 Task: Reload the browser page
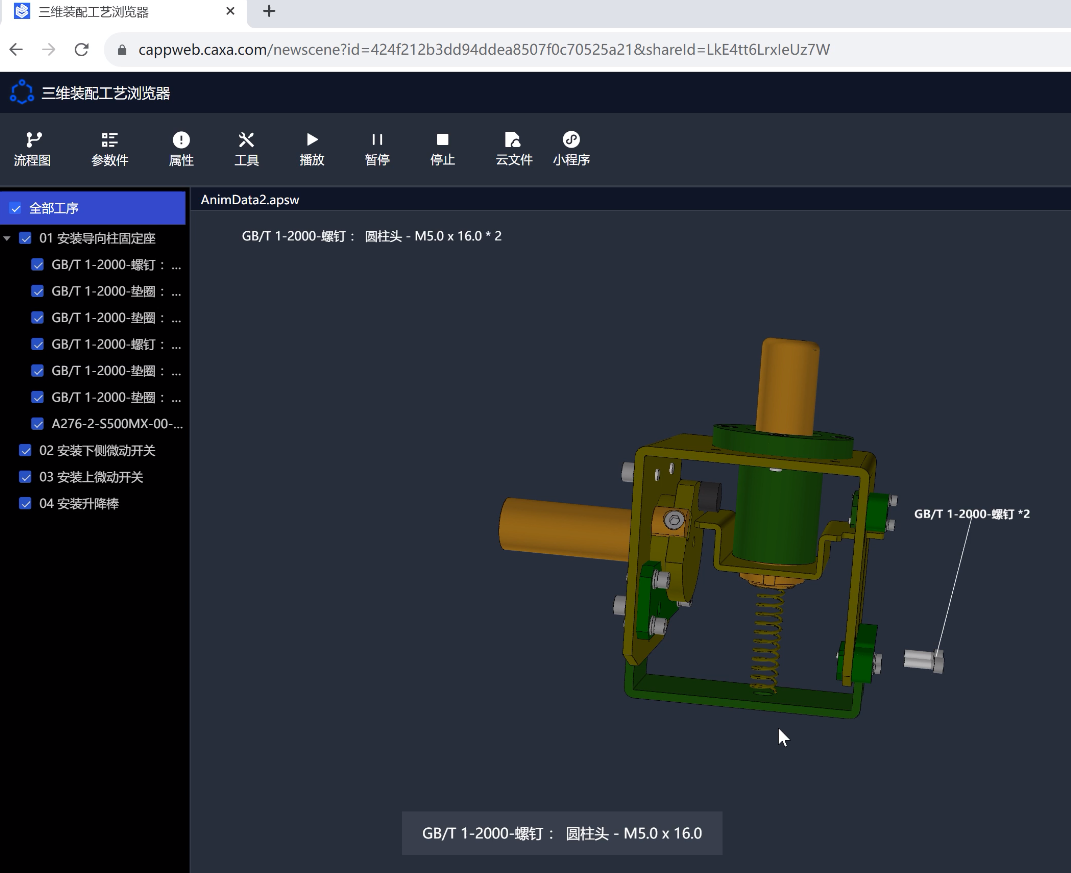click(x=82, y=49)
